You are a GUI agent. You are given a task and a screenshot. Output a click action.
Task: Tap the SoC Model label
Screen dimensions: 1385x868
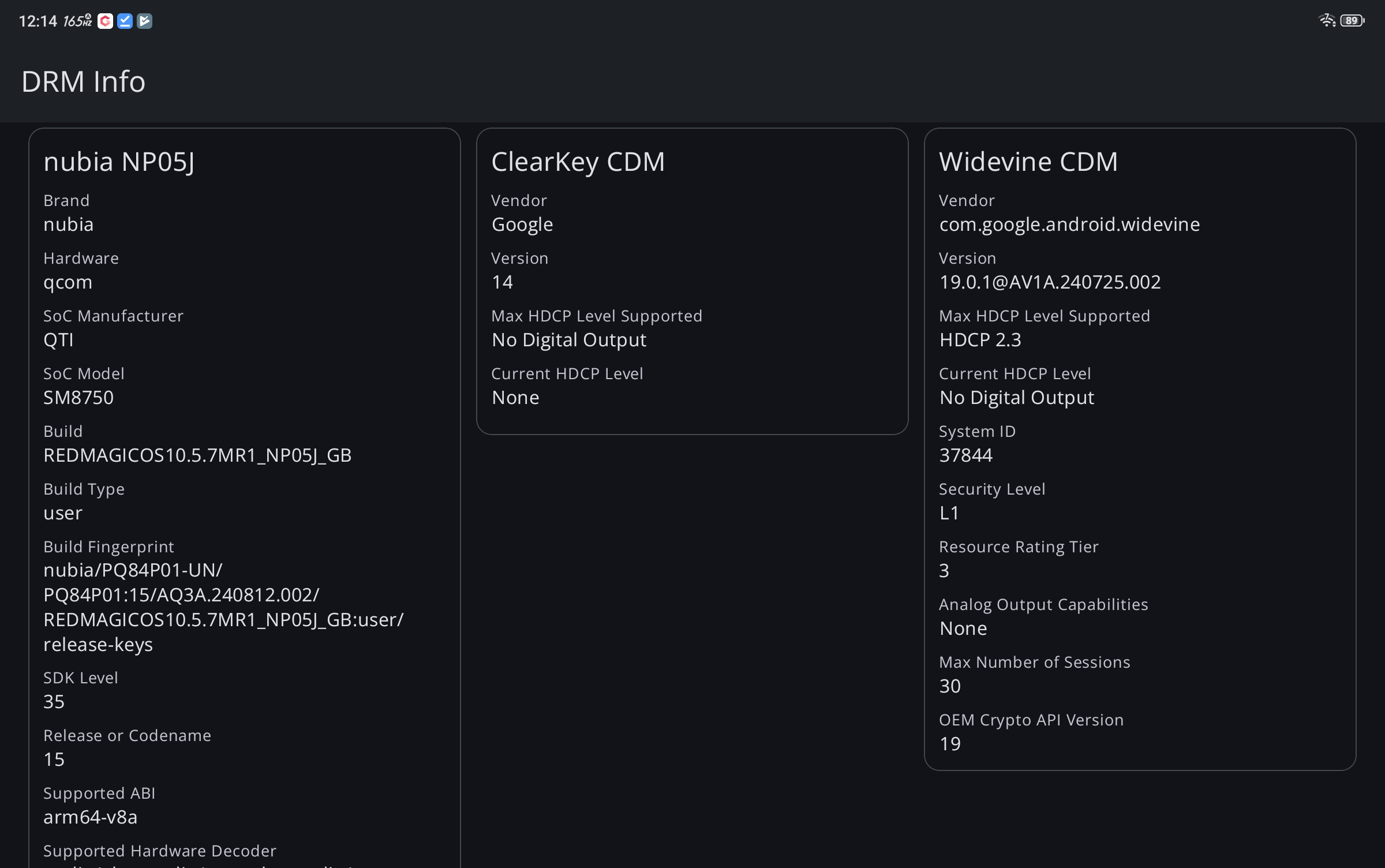tap(84, 373)
